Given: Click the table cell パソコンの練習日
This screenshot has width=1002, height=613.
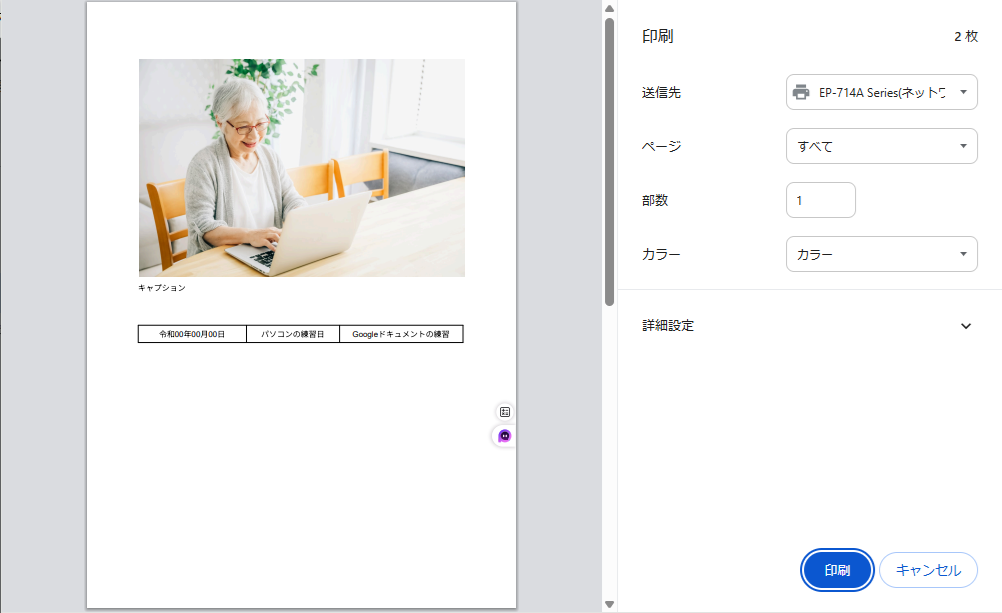Looking at the screenshot, I should 293,333.
